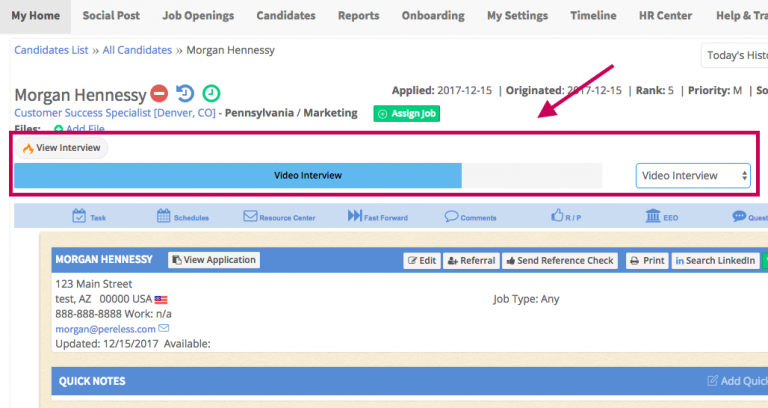Open the Timeline menu
The height and width of the screenshot is (408, 768).
(593, 16)
